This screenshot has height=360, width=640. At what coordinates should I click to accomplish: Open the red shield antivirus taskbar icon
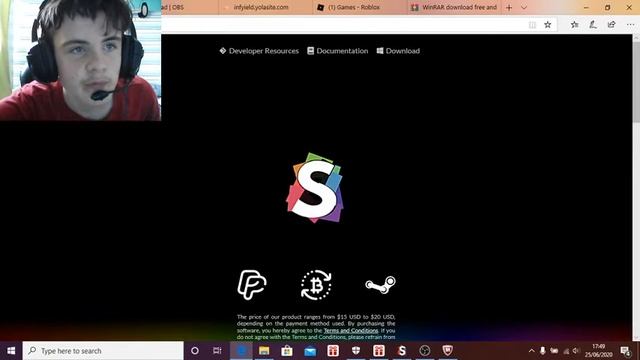[x=448, y=351]
